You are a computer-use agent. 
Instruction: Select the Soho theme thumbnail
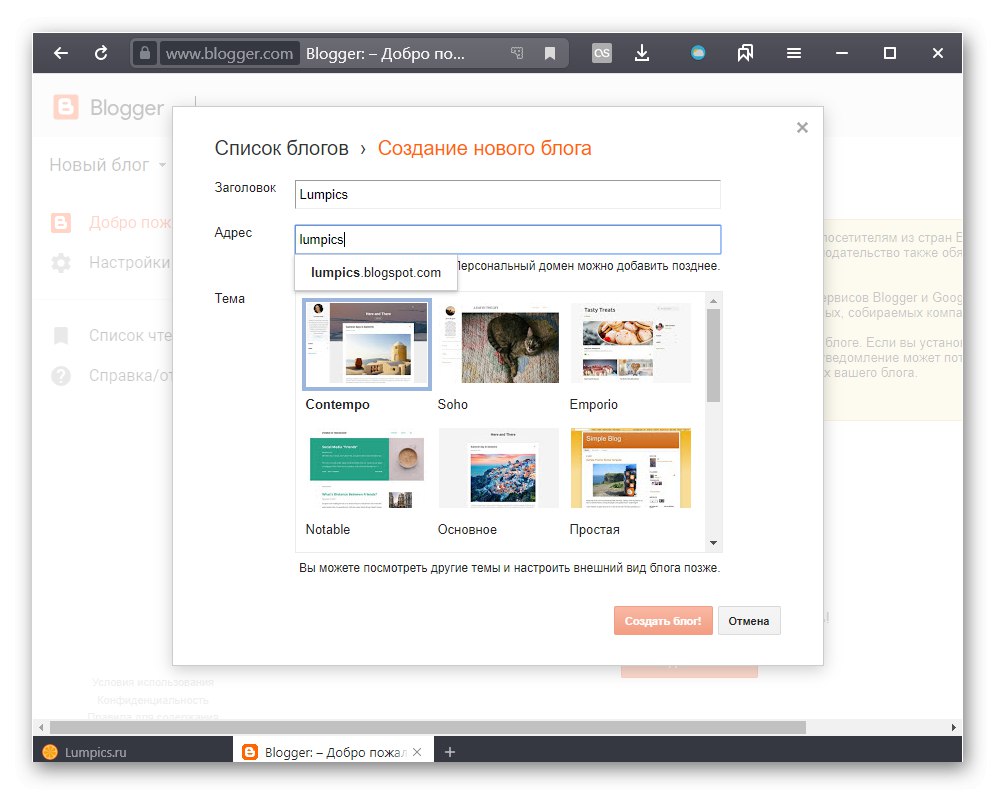(499, 344)
